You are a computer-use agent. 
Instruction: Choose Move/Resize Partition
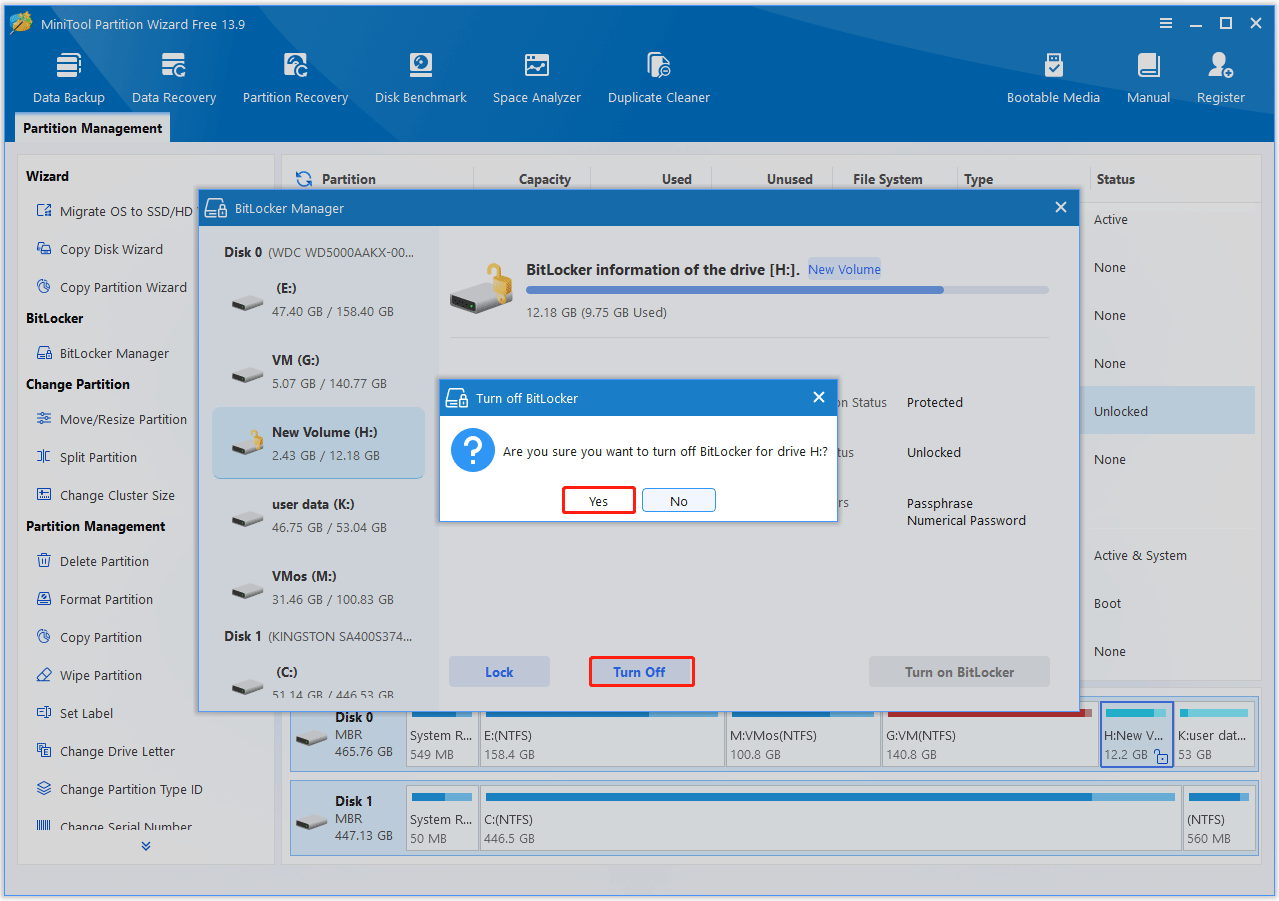111,419
